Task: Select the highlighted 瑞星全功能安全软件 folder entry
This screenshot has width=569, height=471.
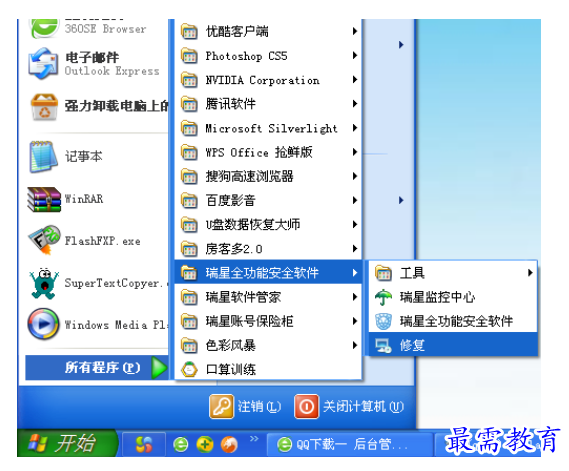Action: (268, 273)
